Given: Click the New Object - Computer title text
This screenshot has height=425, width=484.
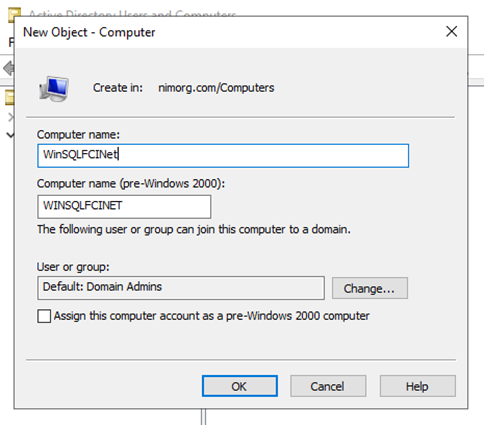Looking at the screenshot, I should tap(89, 32).
